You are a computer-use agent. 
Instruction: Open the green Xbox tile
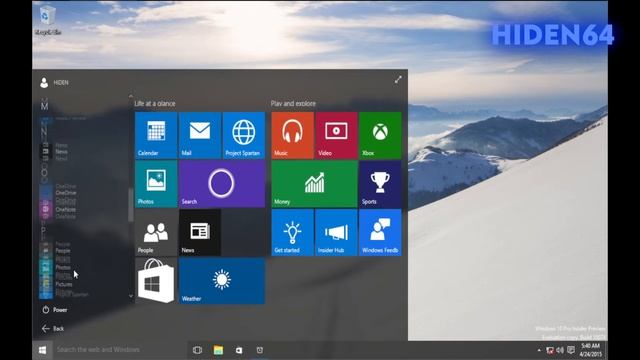tap(380, 135)
